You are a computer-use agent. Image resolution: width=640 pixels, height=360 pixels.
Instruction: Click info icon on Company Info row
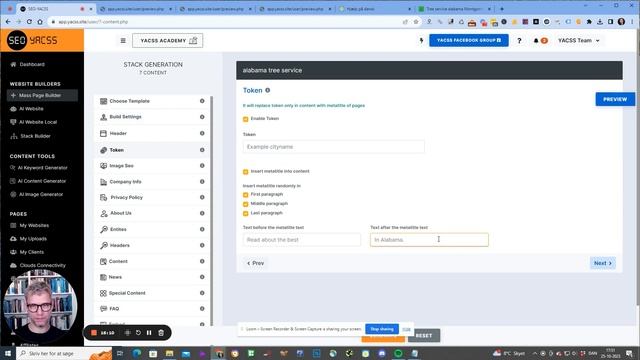[x=202, y=182]
